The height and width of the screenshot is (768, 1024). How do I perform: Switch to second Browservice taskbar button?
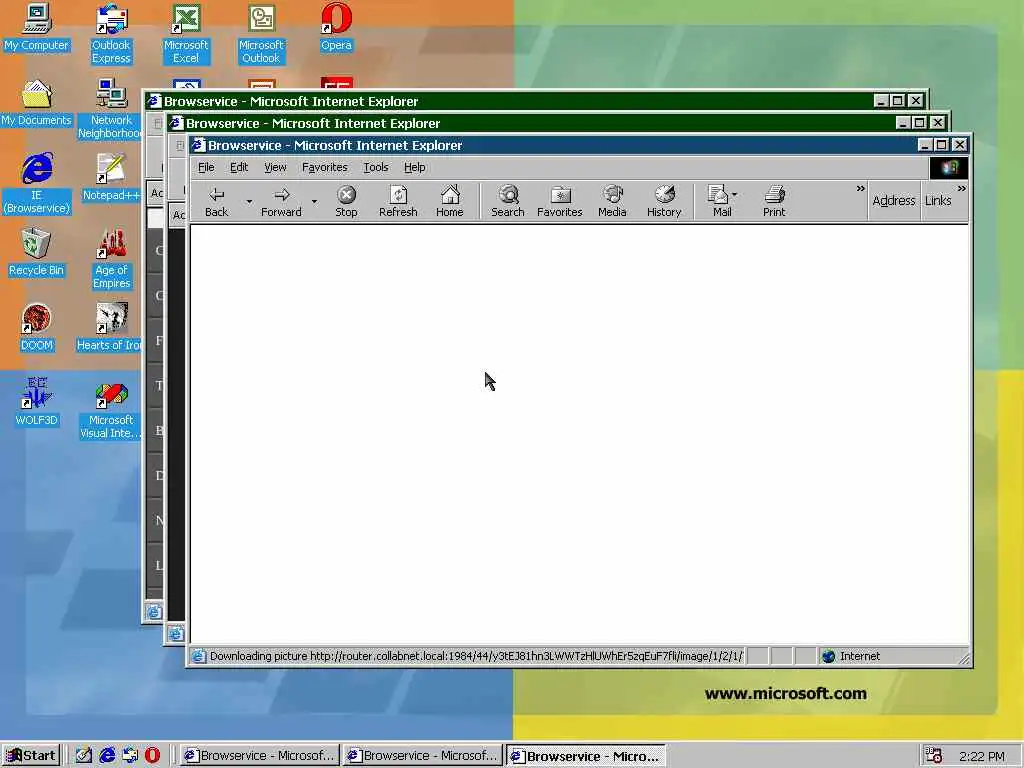coord(423,756)
